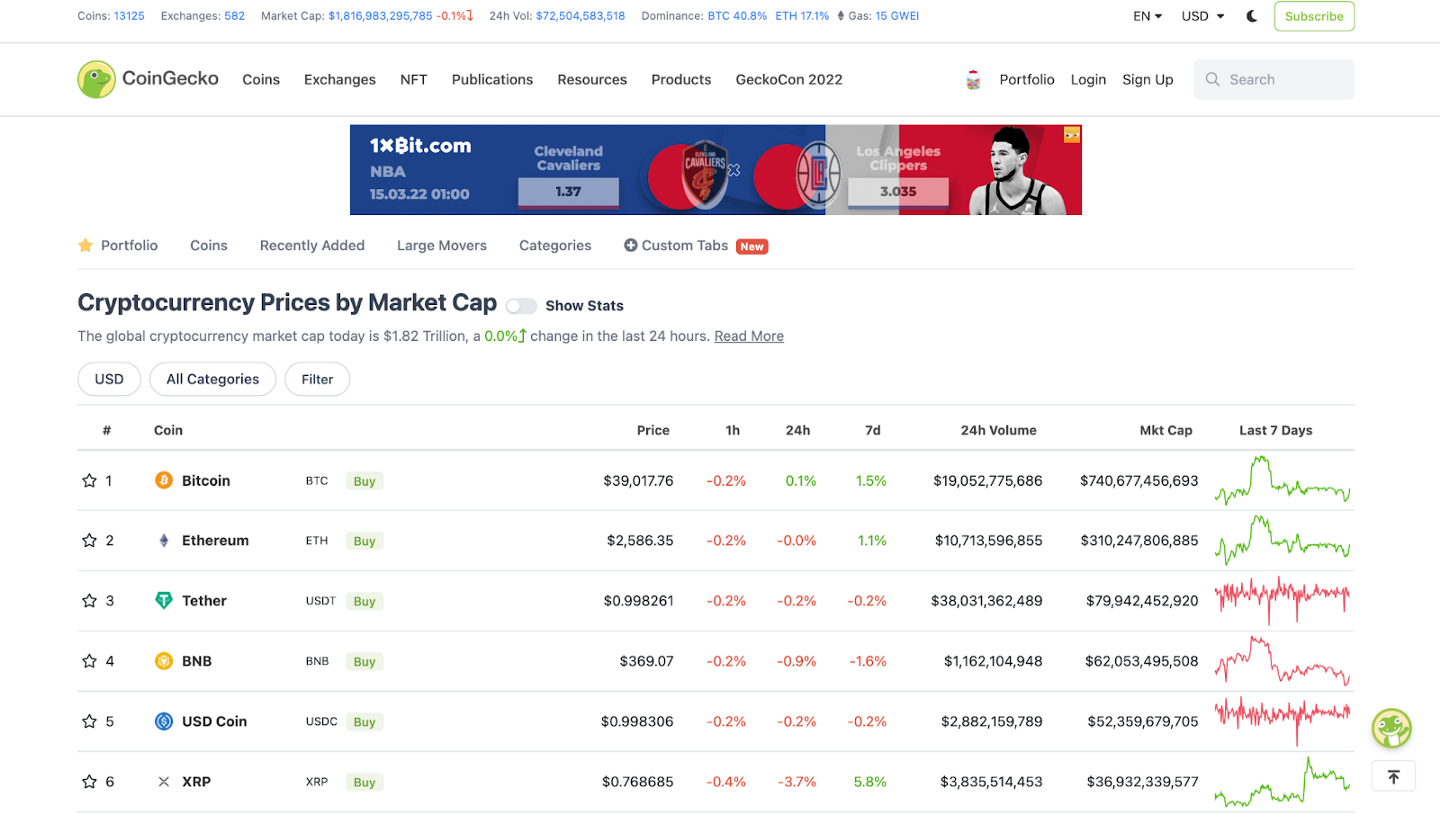Toggle the Show Stats switch
This screenshot has width=1440, height=814.
click(521, 306)
